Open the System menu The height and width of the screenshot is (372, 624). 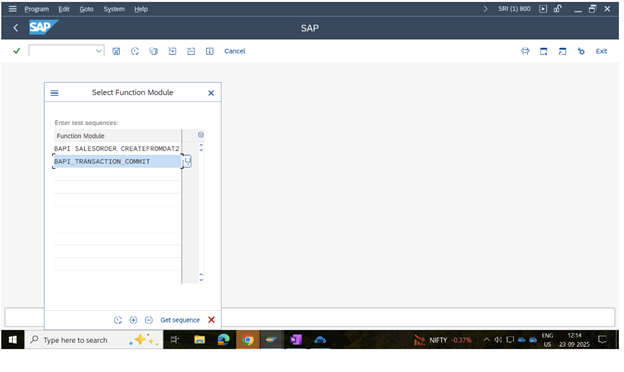point(114,9)
